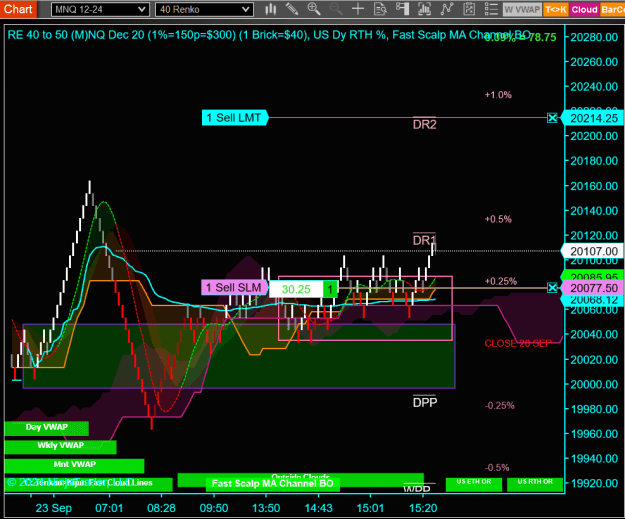Open the 40 Renko interval dropdown

click(x=204, y=9)
